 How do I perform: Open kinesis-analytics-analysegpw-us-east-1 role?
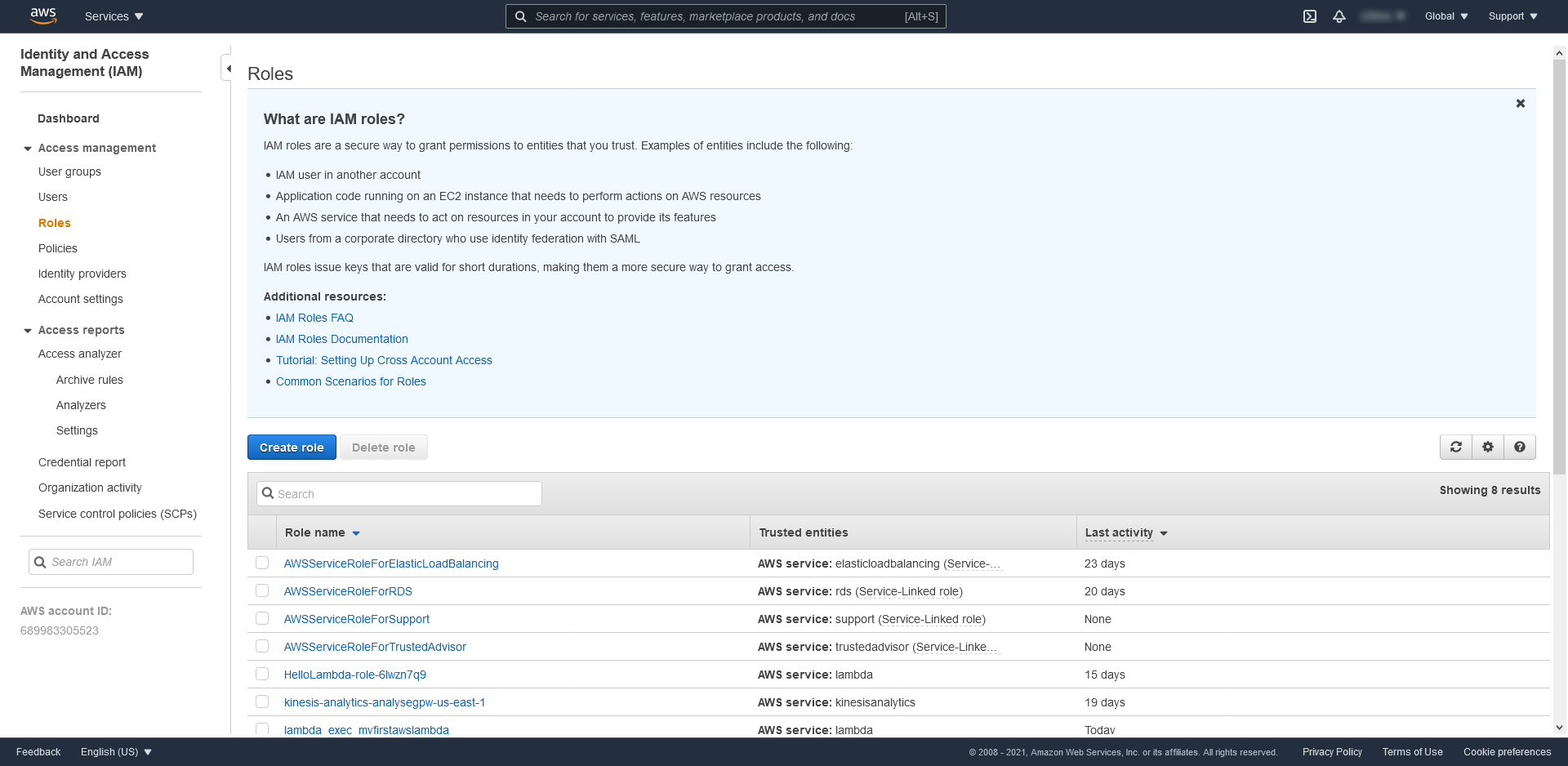[385, 702]
